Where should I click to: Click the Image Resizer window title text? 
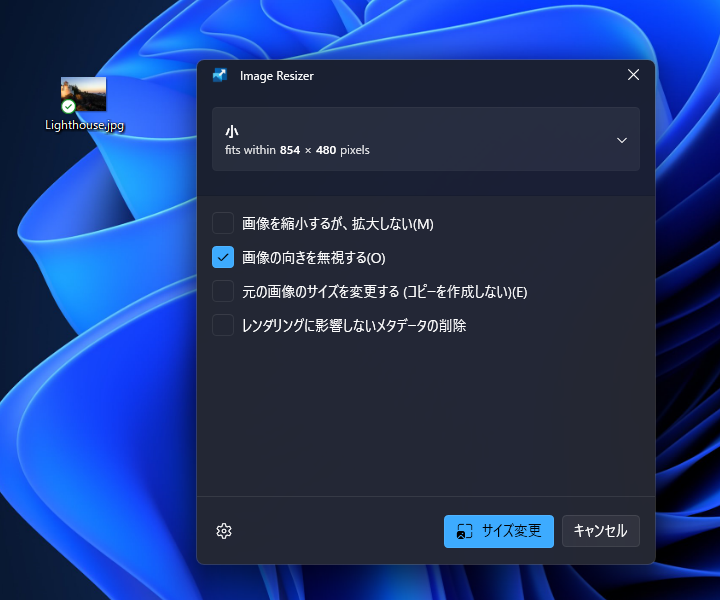277,76
